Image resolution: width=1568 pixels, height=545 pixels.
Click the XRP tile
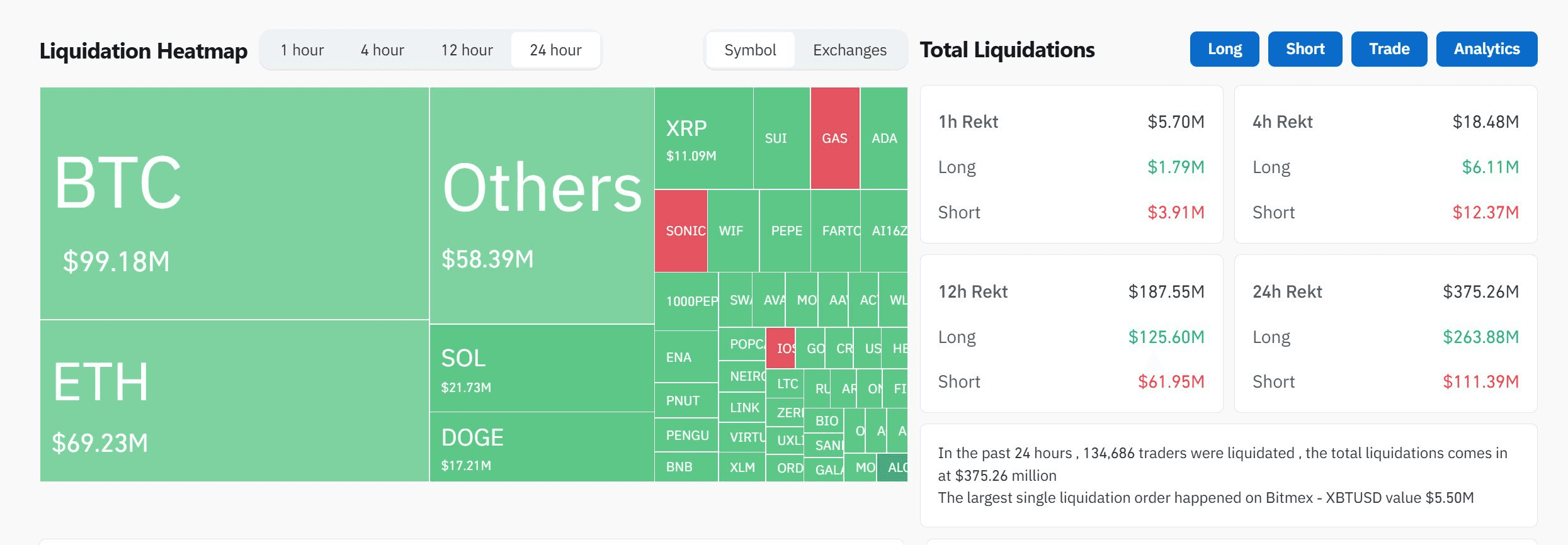click(x=704, y=138)
